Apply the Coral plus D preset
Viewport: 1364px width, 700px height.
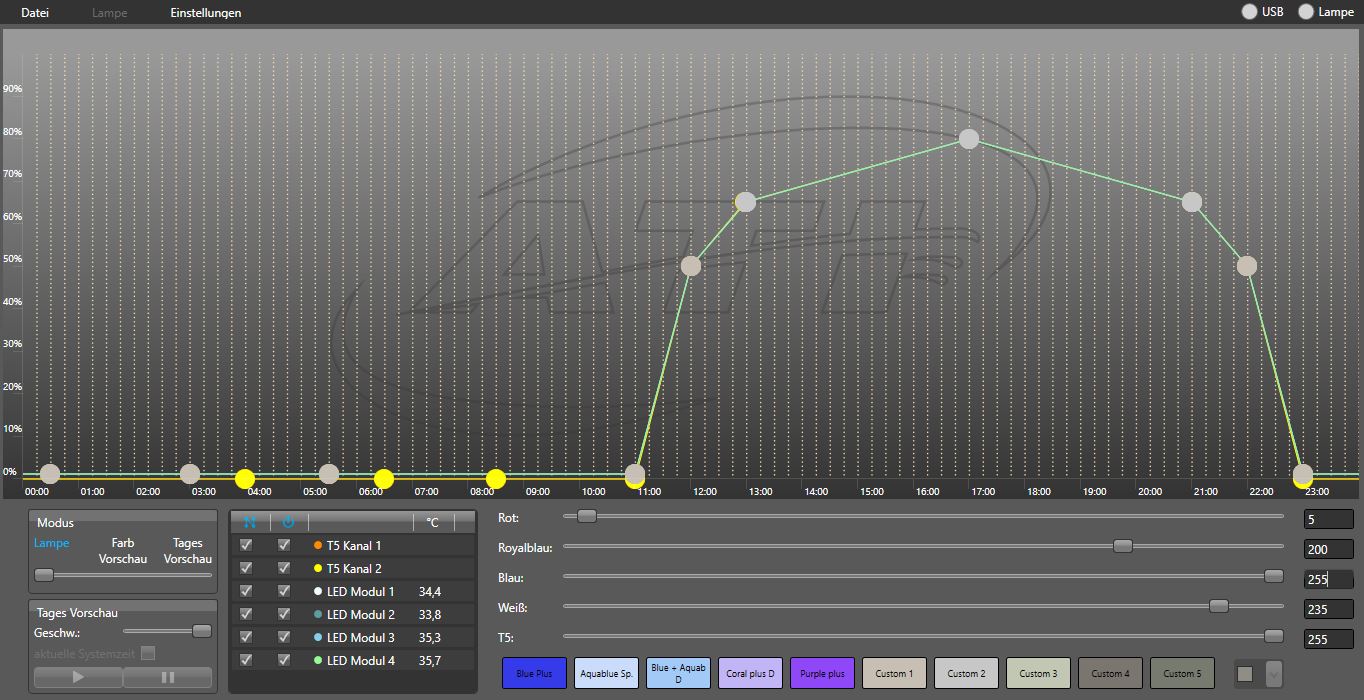750,673
